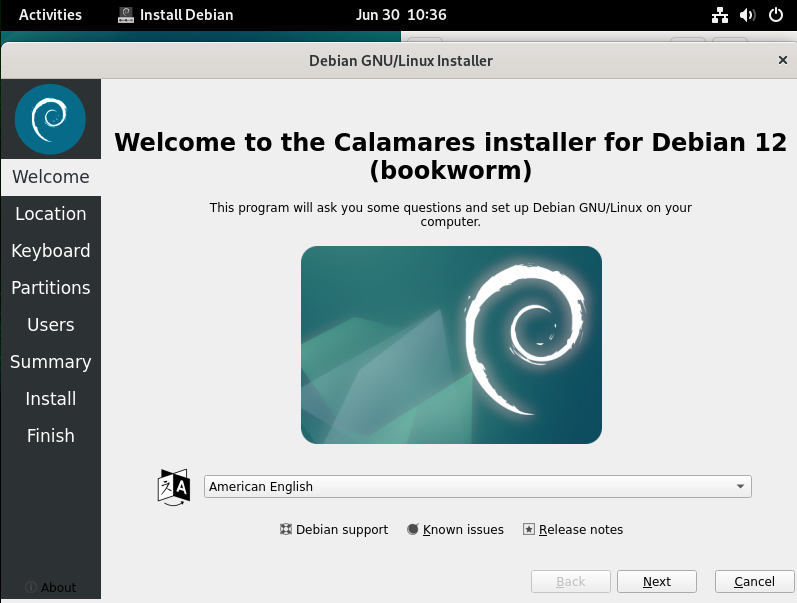This screenshot has height=603, width=797.
Task: Click the Debian swirl logo in sidebar
Action: pyautogui.click(x=50, y=119)
